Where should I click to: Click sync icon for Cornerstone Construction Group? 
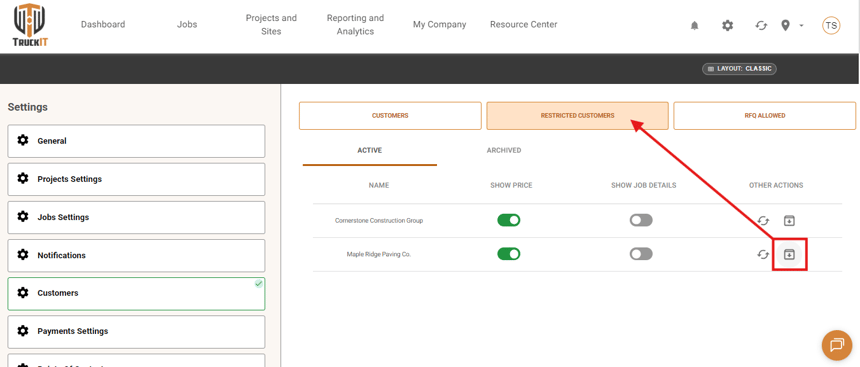763,221
